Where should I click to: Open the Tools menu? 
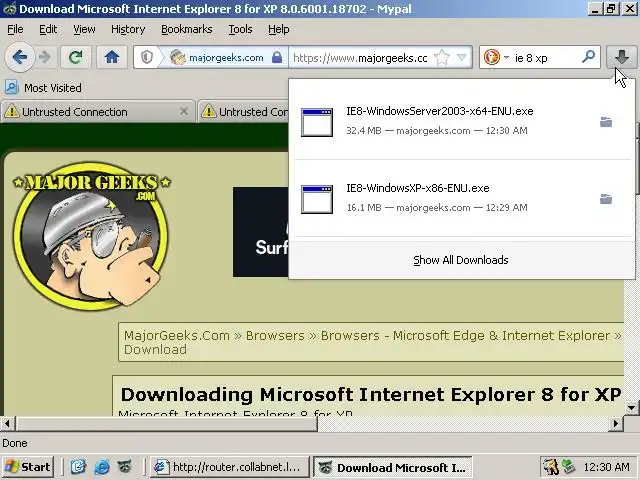coord(240,29)
